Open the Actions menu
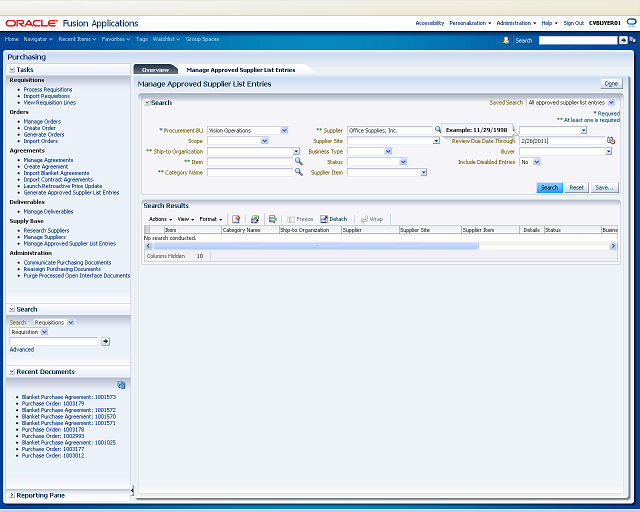The image size is (640, 512). [x=160, y=219]
